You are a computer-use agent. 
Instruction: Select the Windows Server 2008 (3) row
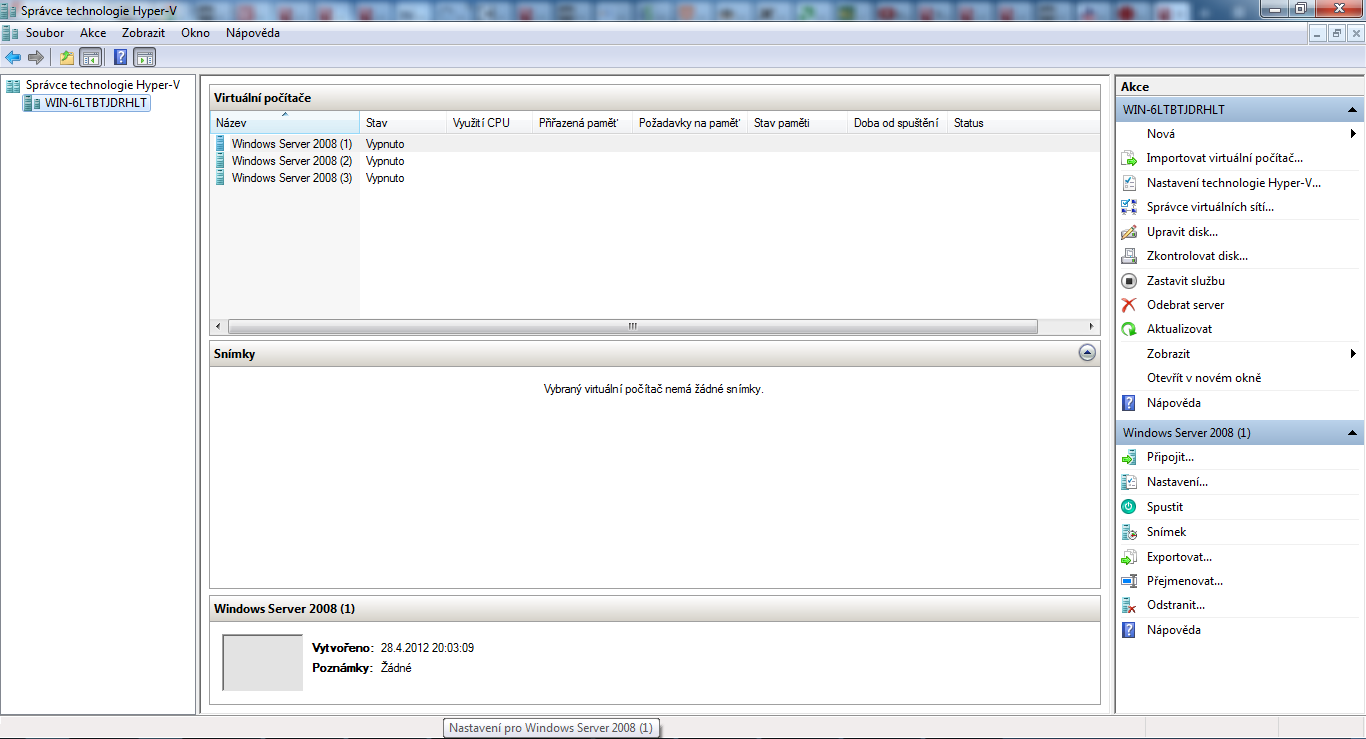655,178
